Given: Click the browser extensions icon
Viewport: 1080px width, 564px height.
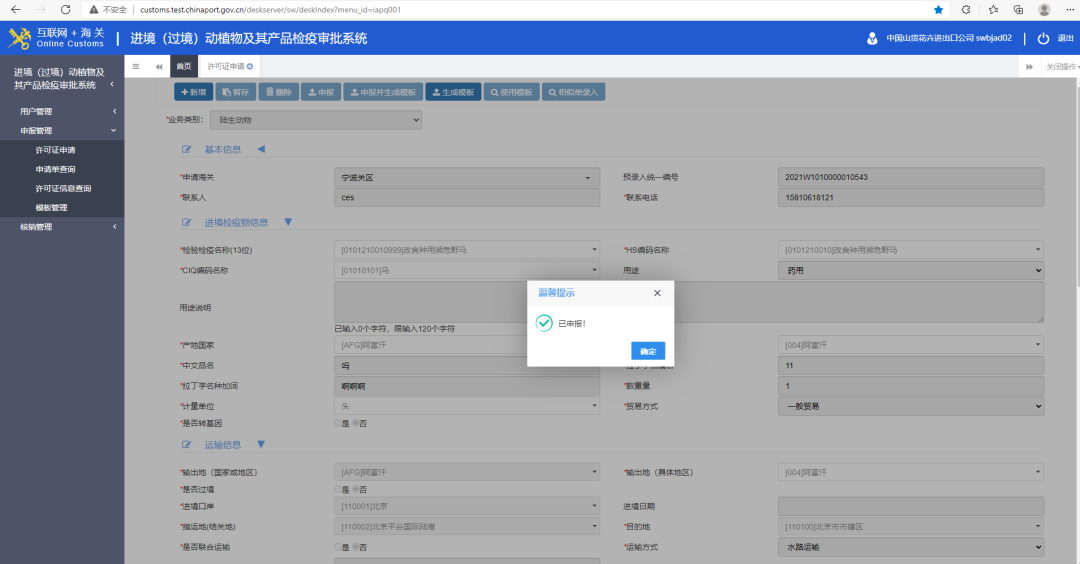Looking at the screenshot, I should click(966, 10).
